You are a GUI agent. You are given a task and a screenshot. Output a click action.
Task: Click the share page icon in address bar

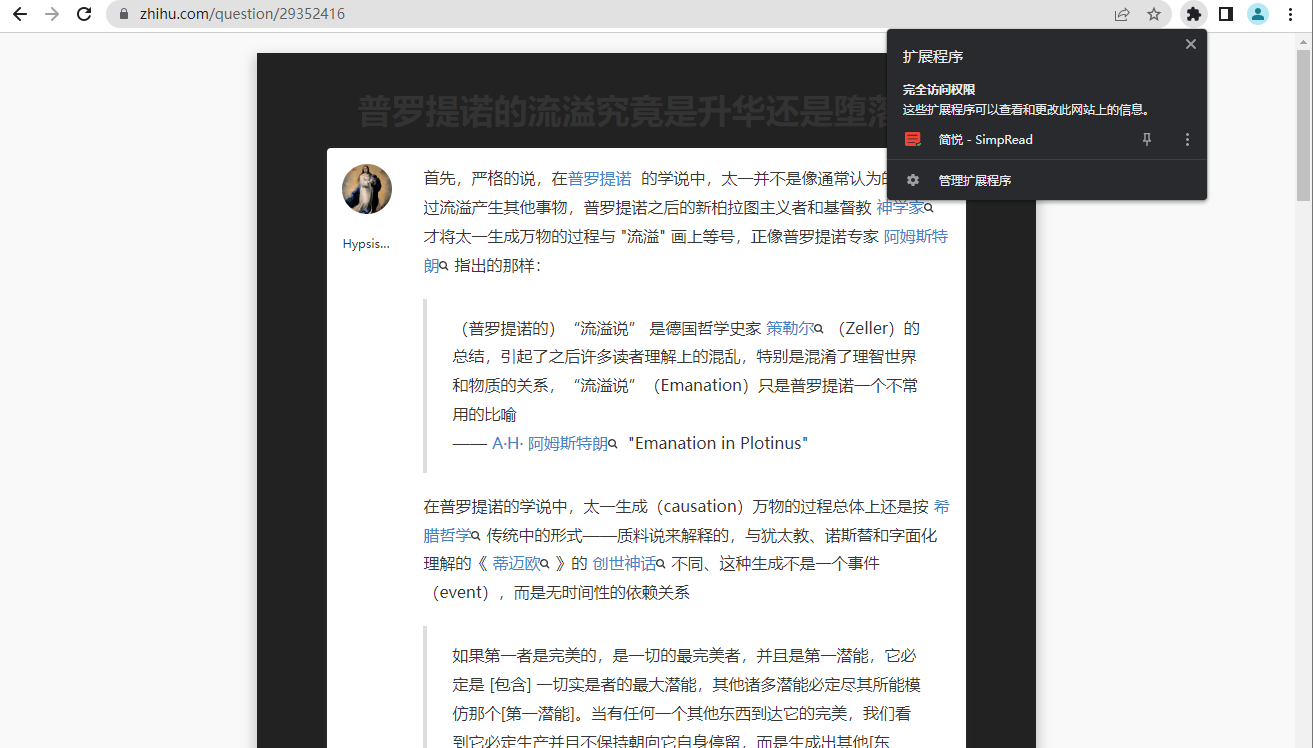click(x=1122, y=14)
